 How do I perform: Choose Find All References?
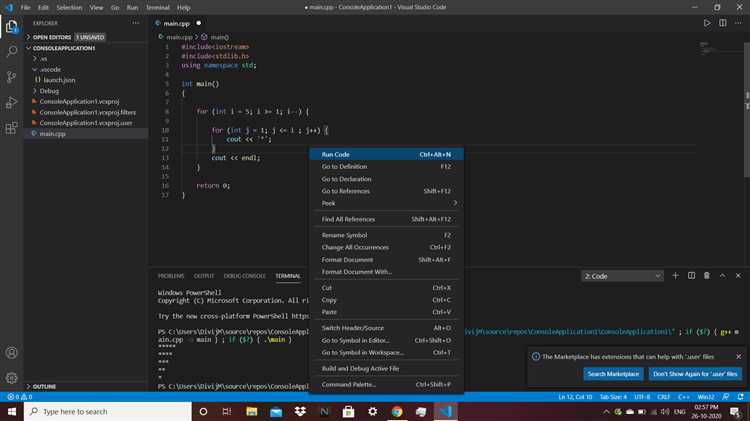pyautogui.click(x=386, y=219)
